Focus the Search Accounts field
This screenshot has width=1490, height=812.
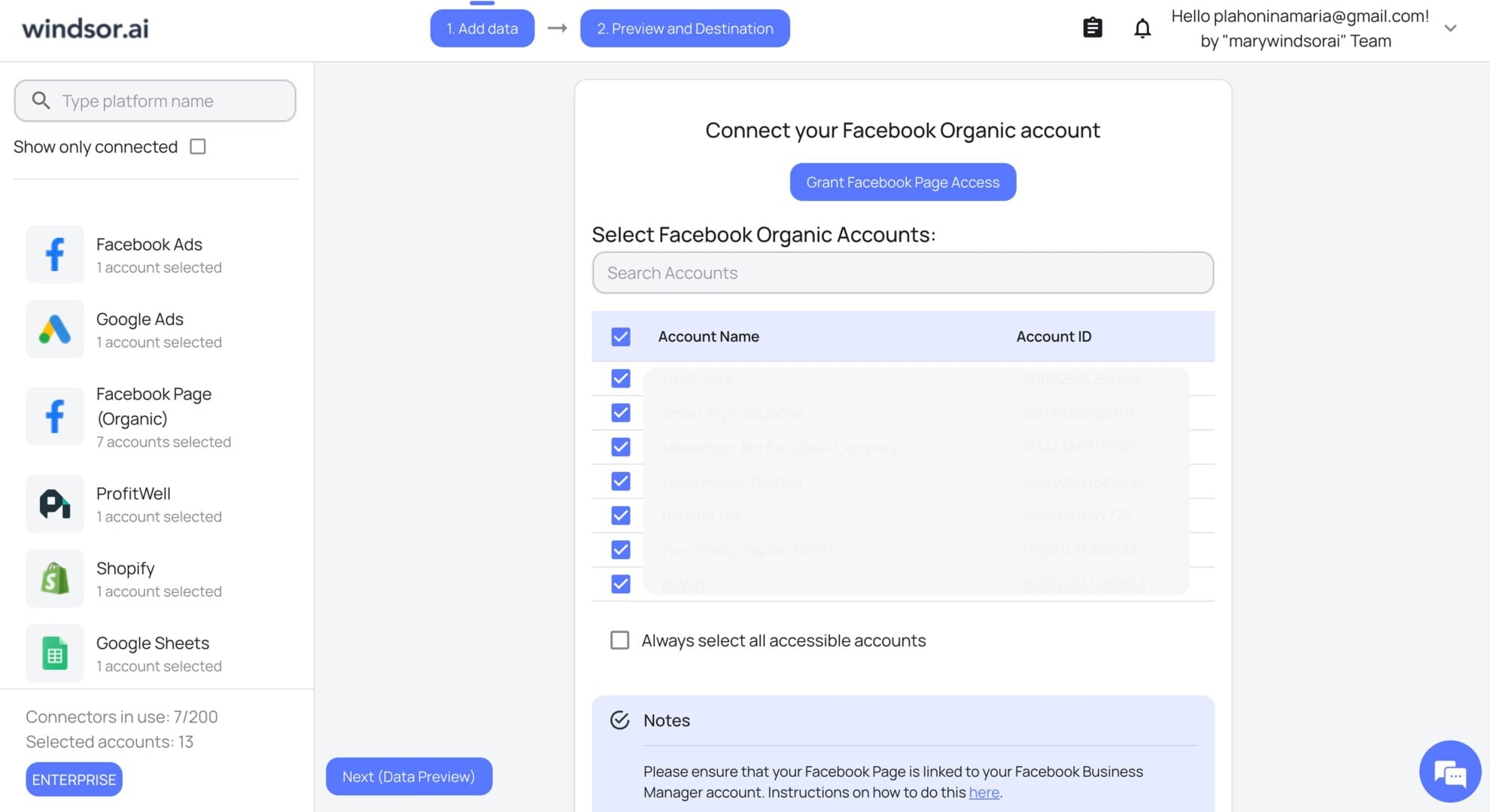903,272
